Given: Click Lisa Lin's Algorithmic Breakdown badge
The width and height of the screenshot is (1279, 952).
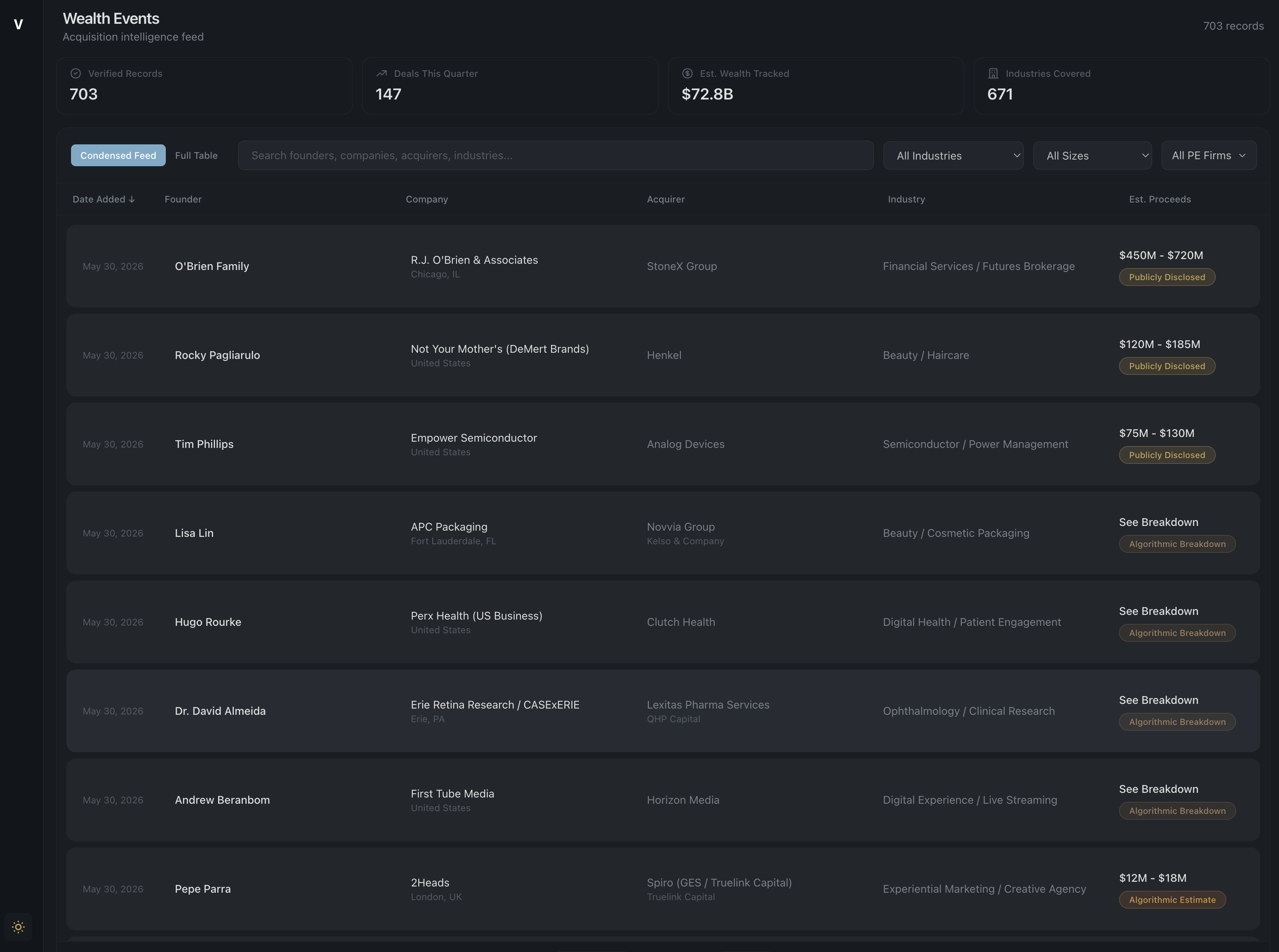Looking at the screenshot, I should pos(1177,544).
